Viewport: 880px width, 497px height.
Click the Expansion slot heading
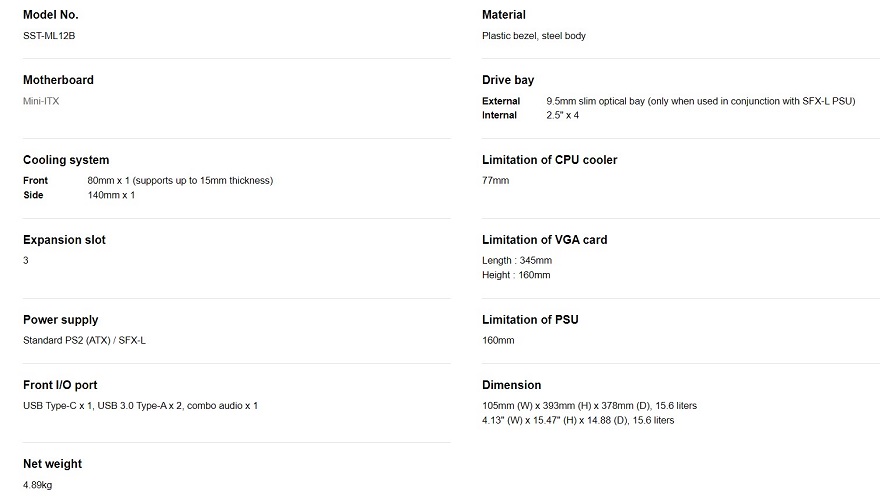point(65,240)
